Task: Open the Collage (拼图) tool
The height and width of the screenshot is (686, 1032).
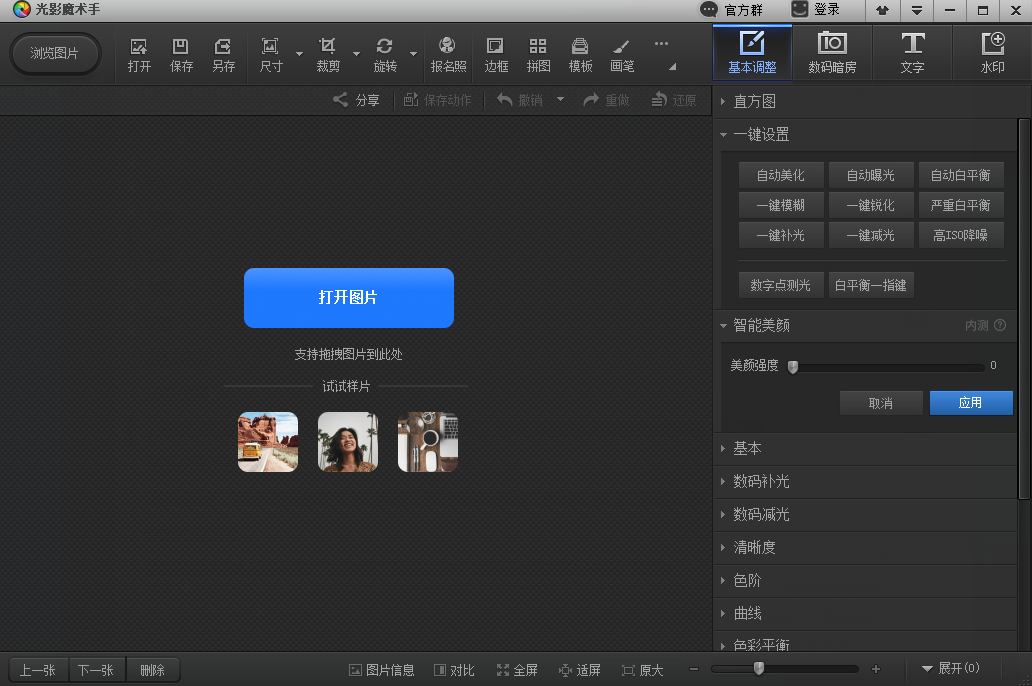Action: (538, 54)
